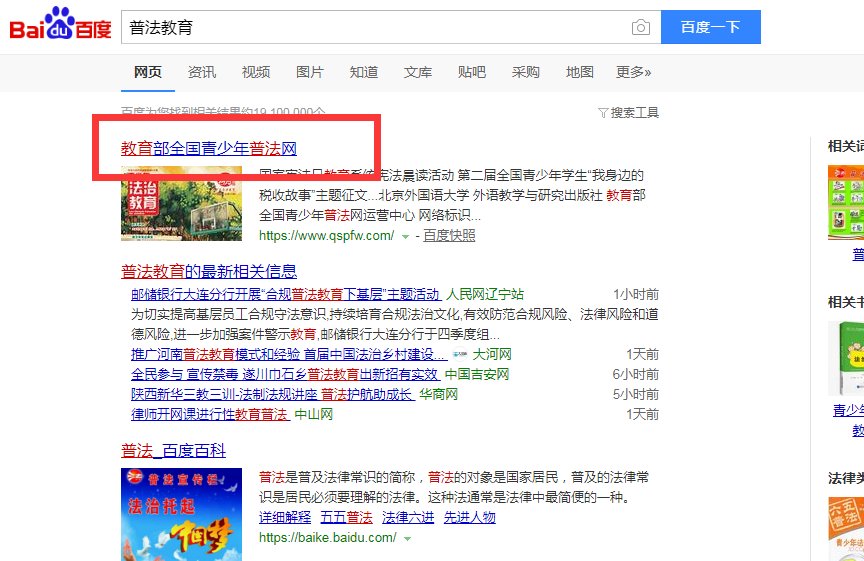Open 普法教育的最新相关信息 heading link
Screen dimensions: 864x561
(209, 271)
